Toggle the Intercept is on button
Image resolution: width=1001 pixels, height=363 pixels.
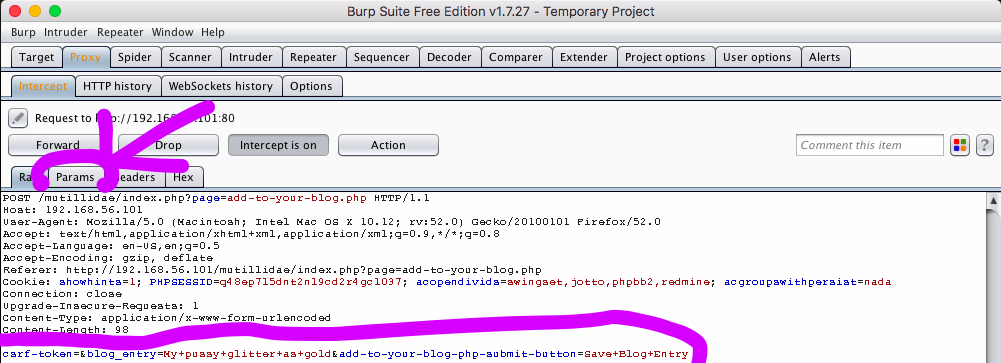click(x=278, y=145)
